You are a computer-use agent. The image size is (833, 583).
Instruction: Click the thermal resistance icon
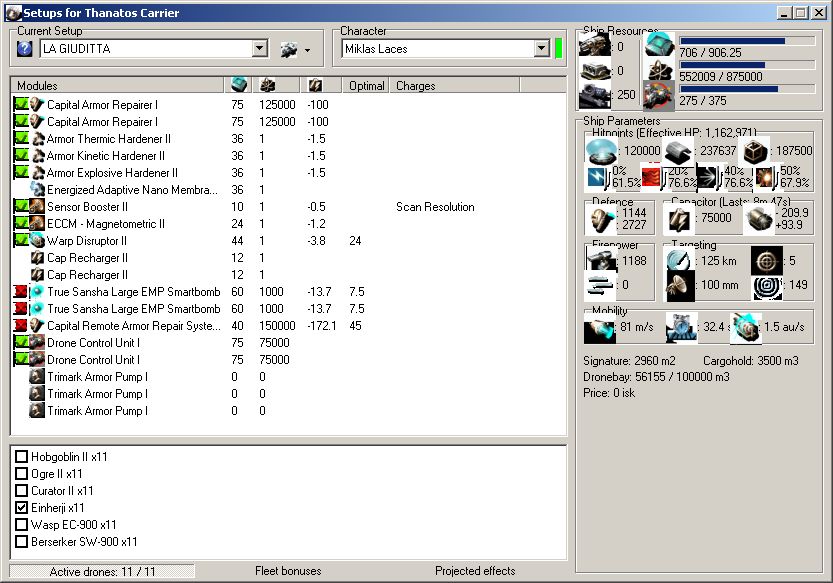coord(651,178)
